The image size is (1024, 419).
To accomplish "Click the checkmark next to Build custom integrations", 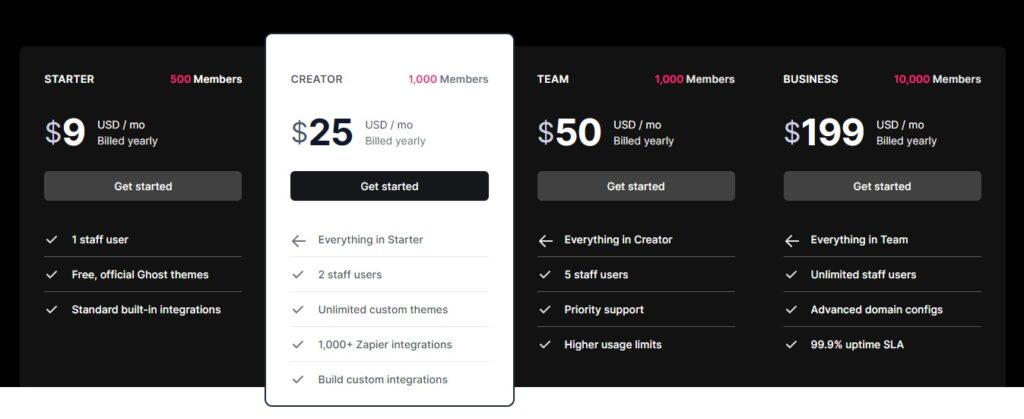I will click(298, 379).
